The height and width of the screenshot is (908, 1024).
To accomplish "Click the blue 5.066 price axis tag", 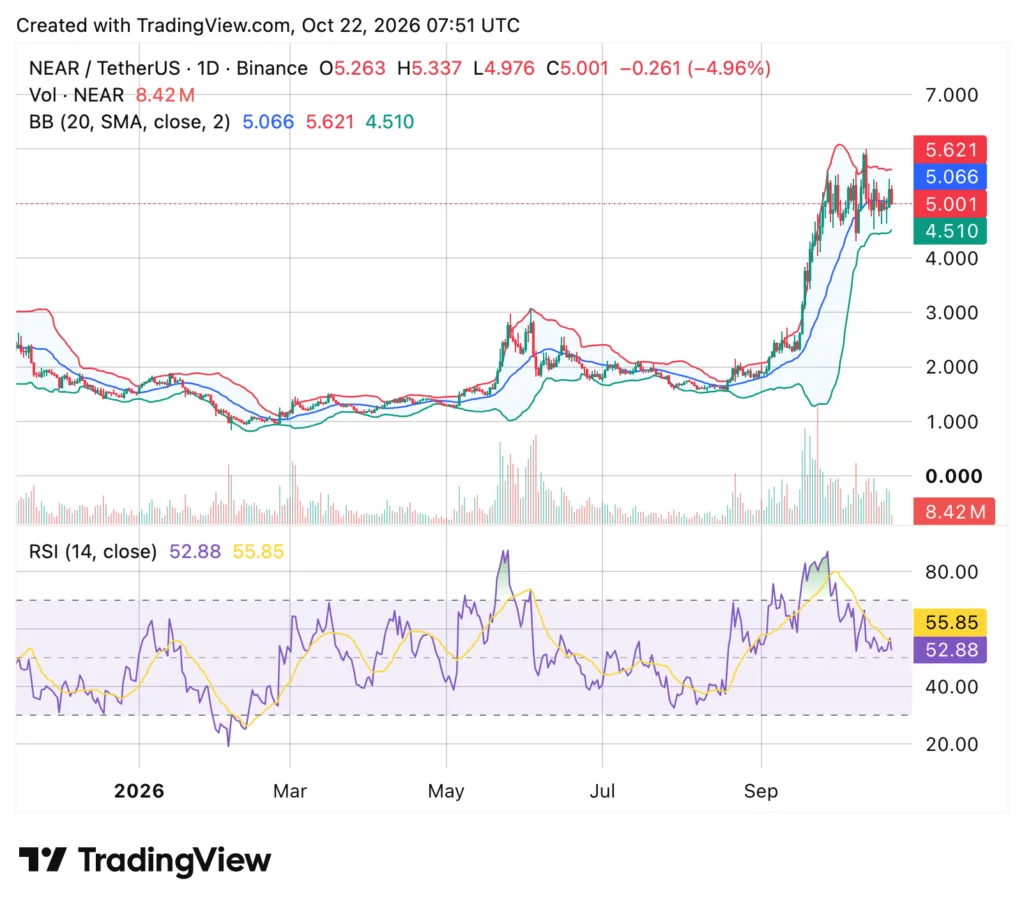I will coord(950,176).
